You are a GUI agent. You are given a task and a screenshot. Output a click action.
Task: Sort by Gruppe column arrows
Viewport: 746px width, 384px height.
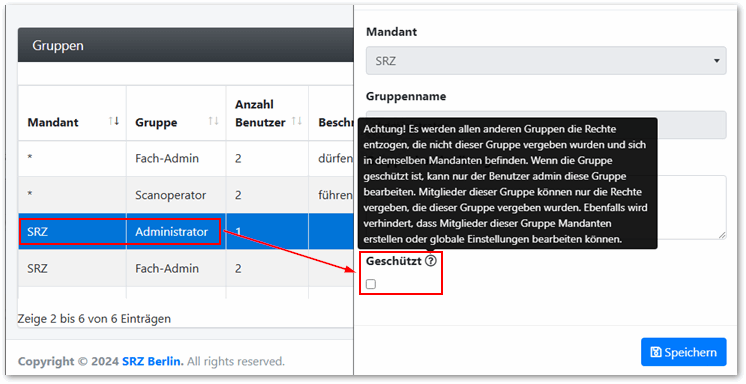(214, 121)
